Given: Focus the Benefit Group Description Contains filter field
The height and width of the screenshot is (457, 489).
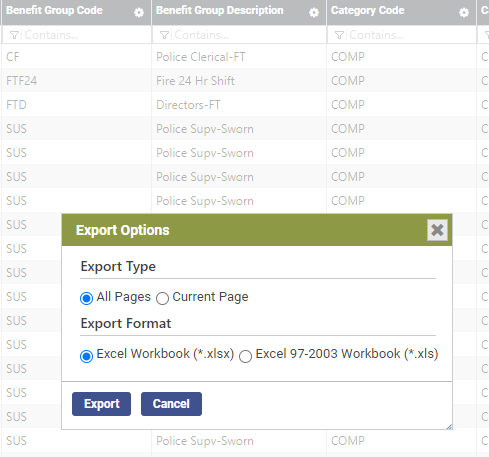Looking at the screenshot, I should 248,35.
